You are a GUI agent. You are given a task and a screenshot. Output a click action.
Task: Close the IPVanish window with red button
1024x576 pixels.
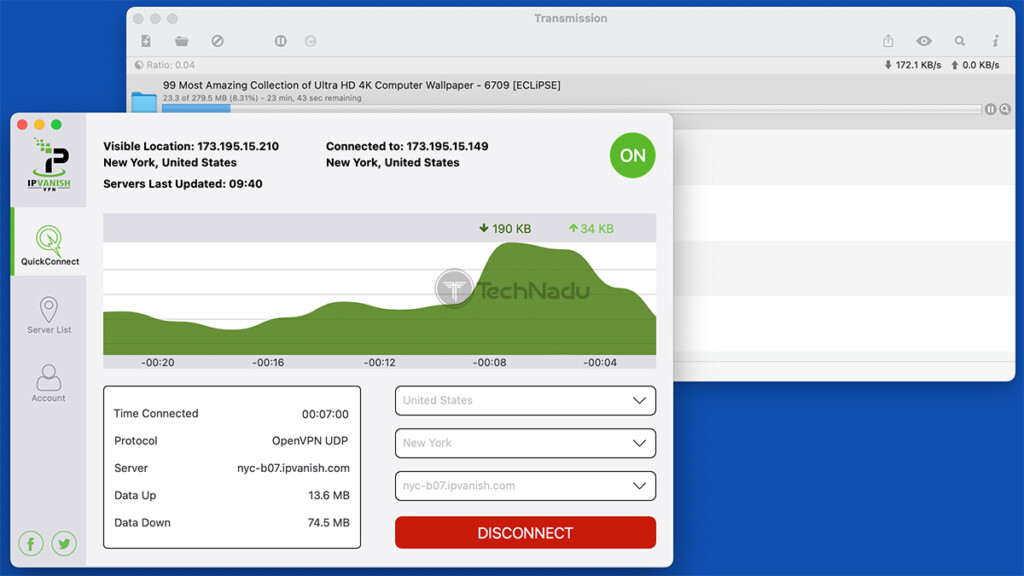point(22,124)
